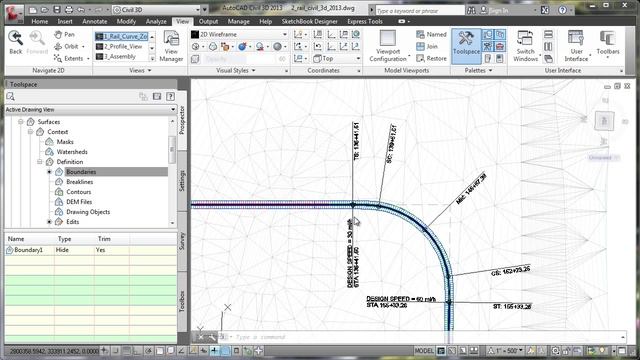Click the Plot/Print icon
The height and width of the screenshot is (360, 640).
click(69, 9)
